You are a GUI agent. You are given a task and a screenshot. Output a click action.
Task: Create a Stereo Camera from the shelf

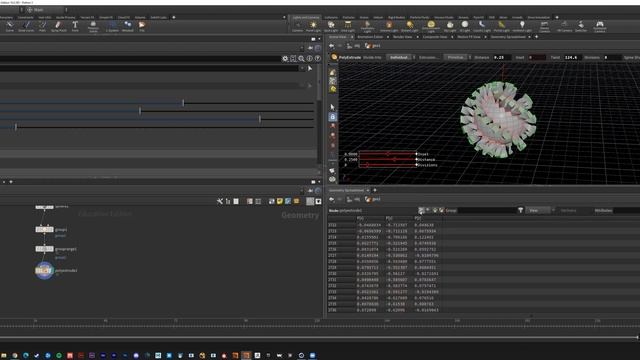(x=544, y=27)
